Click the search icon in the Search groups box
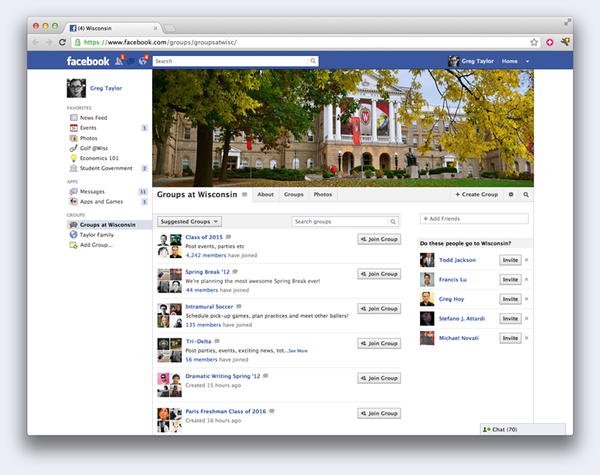 pos(393,222)
